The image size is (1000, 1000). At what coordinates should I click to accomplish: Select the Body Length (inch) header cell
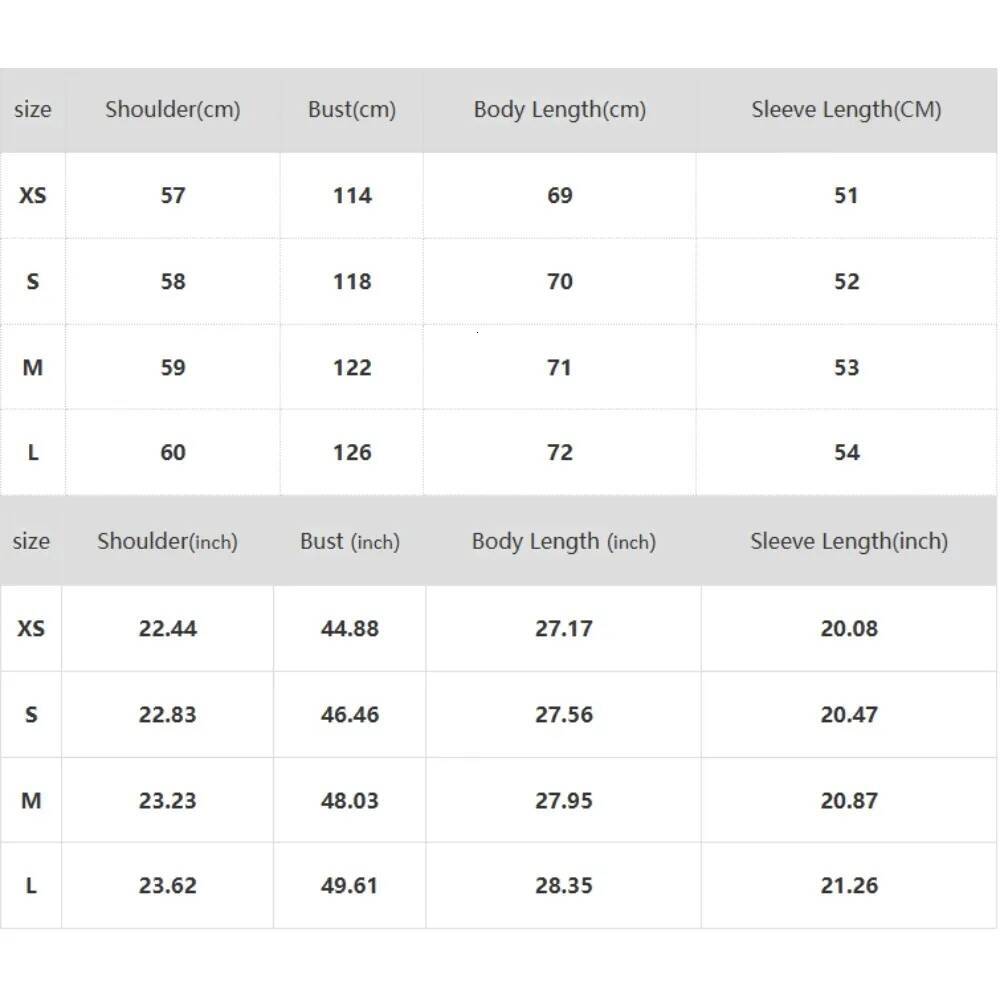(x=564, y=542)
